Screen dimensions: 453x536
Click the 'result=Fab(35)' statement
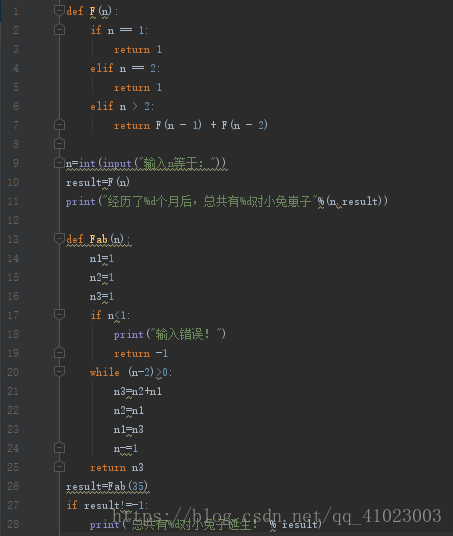(107, 486)
